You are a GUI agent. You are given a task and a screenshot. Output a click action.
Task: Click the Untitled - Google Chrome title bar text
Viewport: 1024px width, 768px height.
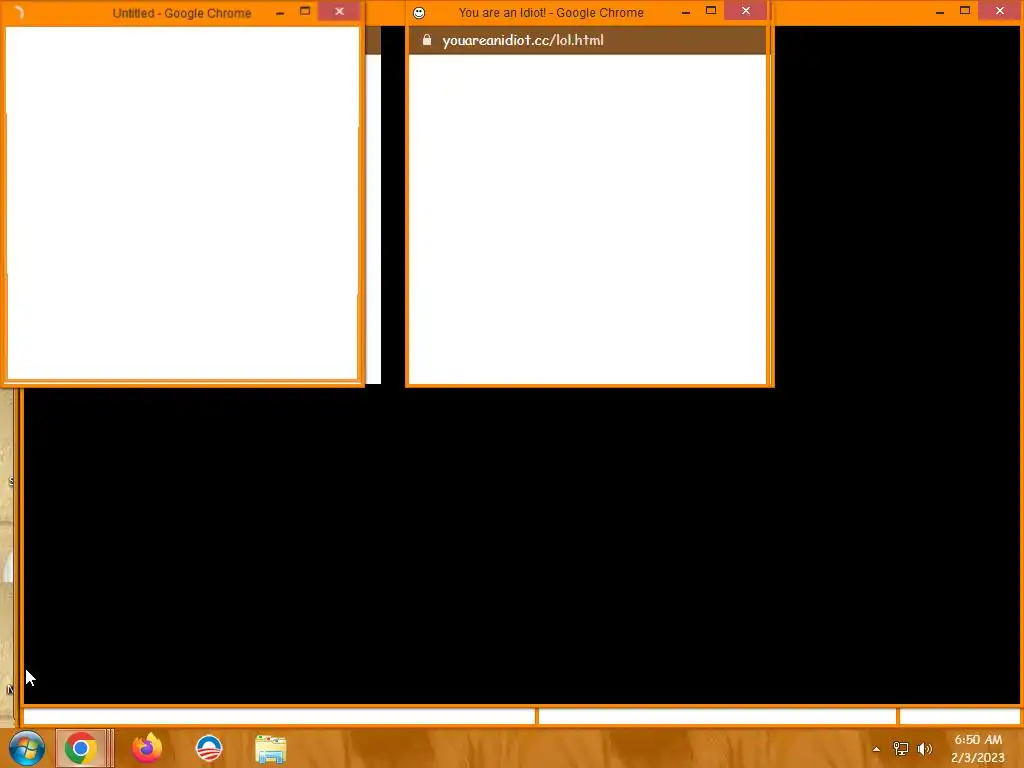click(182, 13)
